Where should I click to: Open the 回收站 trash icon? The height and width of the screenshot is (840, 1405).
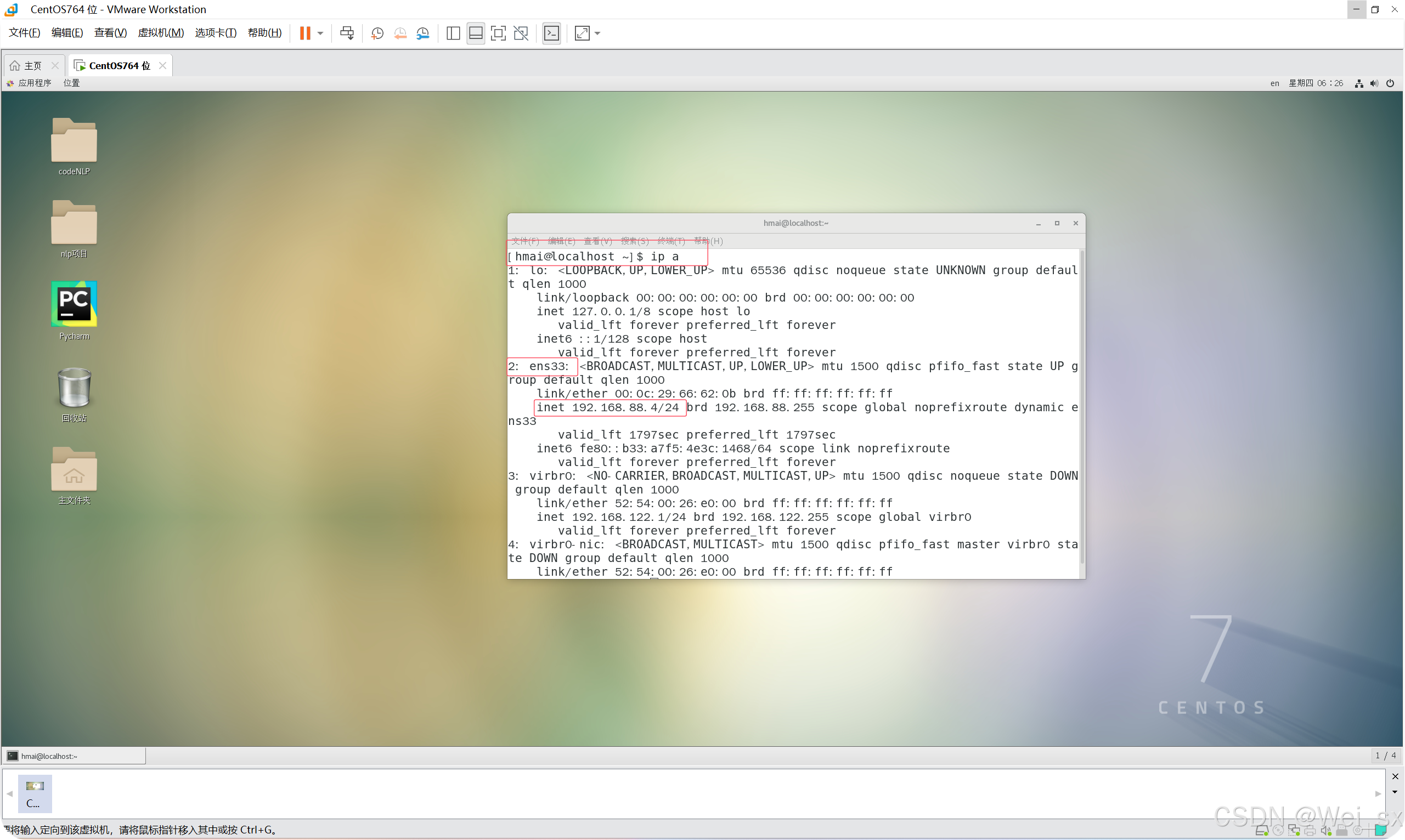pos(74,388)
